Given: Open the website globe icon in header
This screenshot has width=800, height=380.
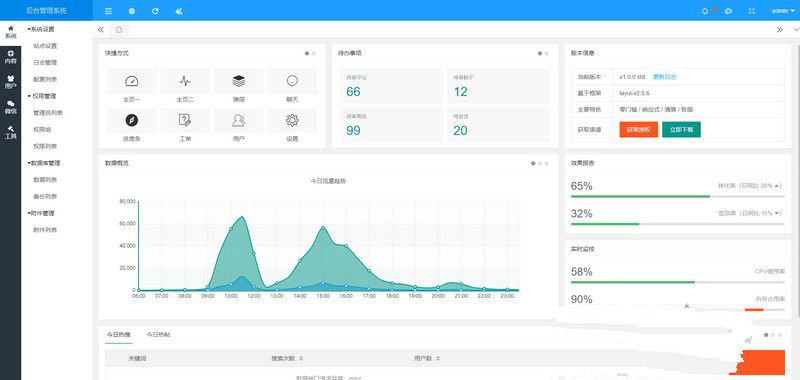Looking at the screenshot, I should click(x=132, y=11).
